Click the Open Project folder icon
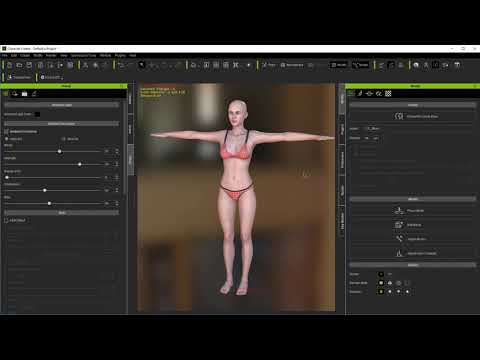The height and width of the screenshot is (360, 480). (x=19, y=65)
